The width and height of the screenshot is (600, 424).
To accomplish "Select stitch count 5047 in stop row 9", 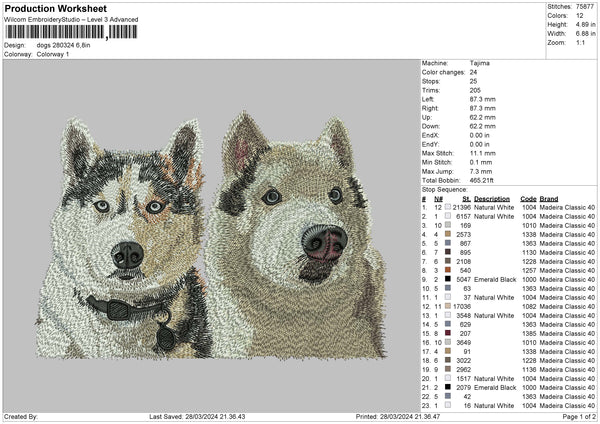I will coord(463,279).
